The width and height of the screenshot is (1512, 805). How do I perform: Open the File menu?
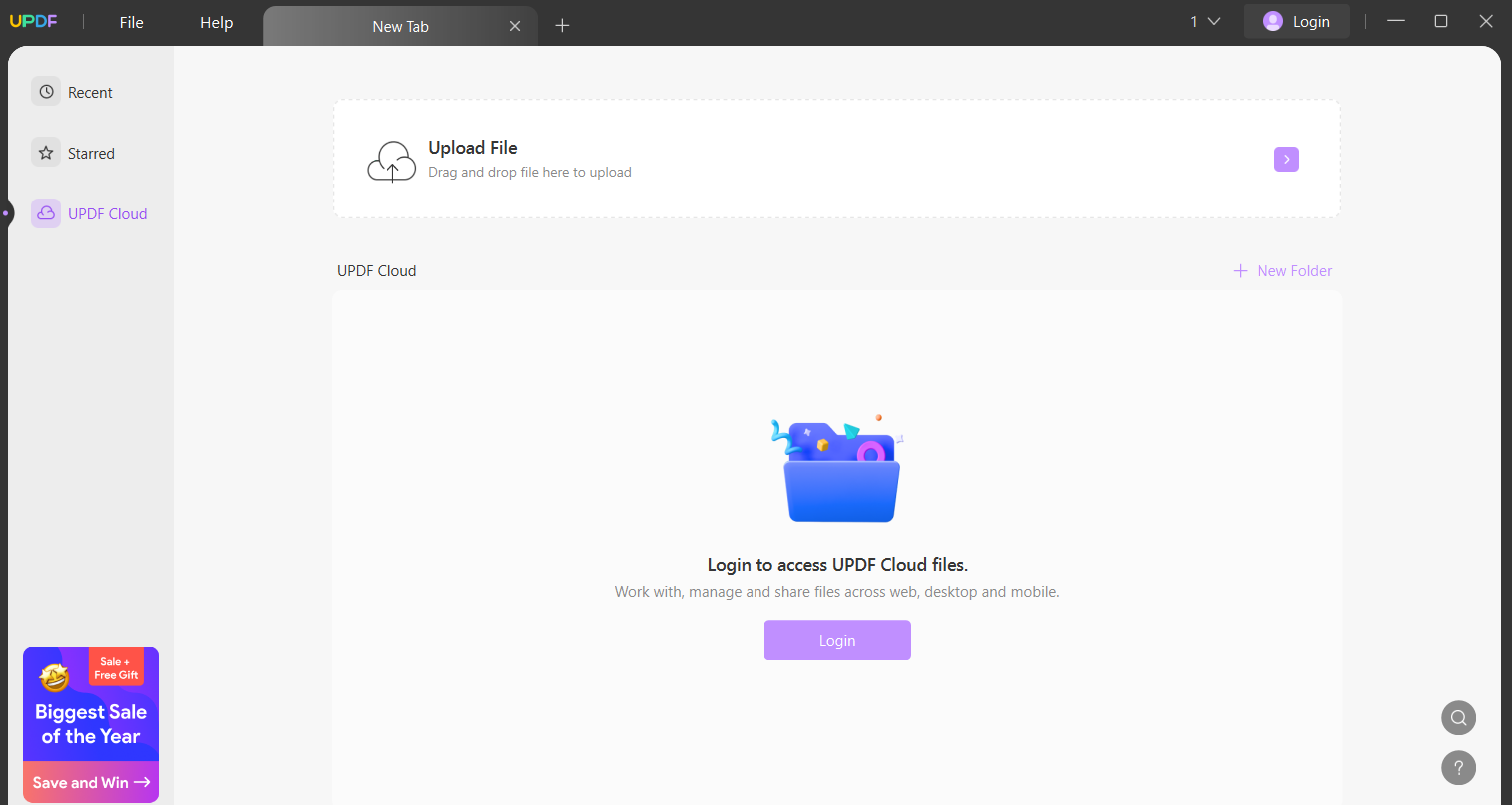click(130, 22)
